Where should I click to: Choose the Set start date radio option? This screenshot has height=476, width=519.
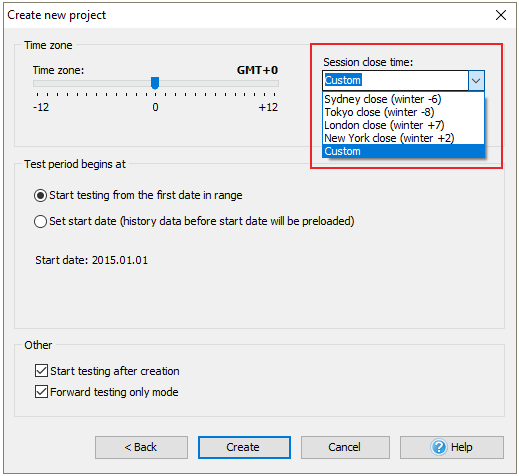pyautogui.click(x=40, y=221)
